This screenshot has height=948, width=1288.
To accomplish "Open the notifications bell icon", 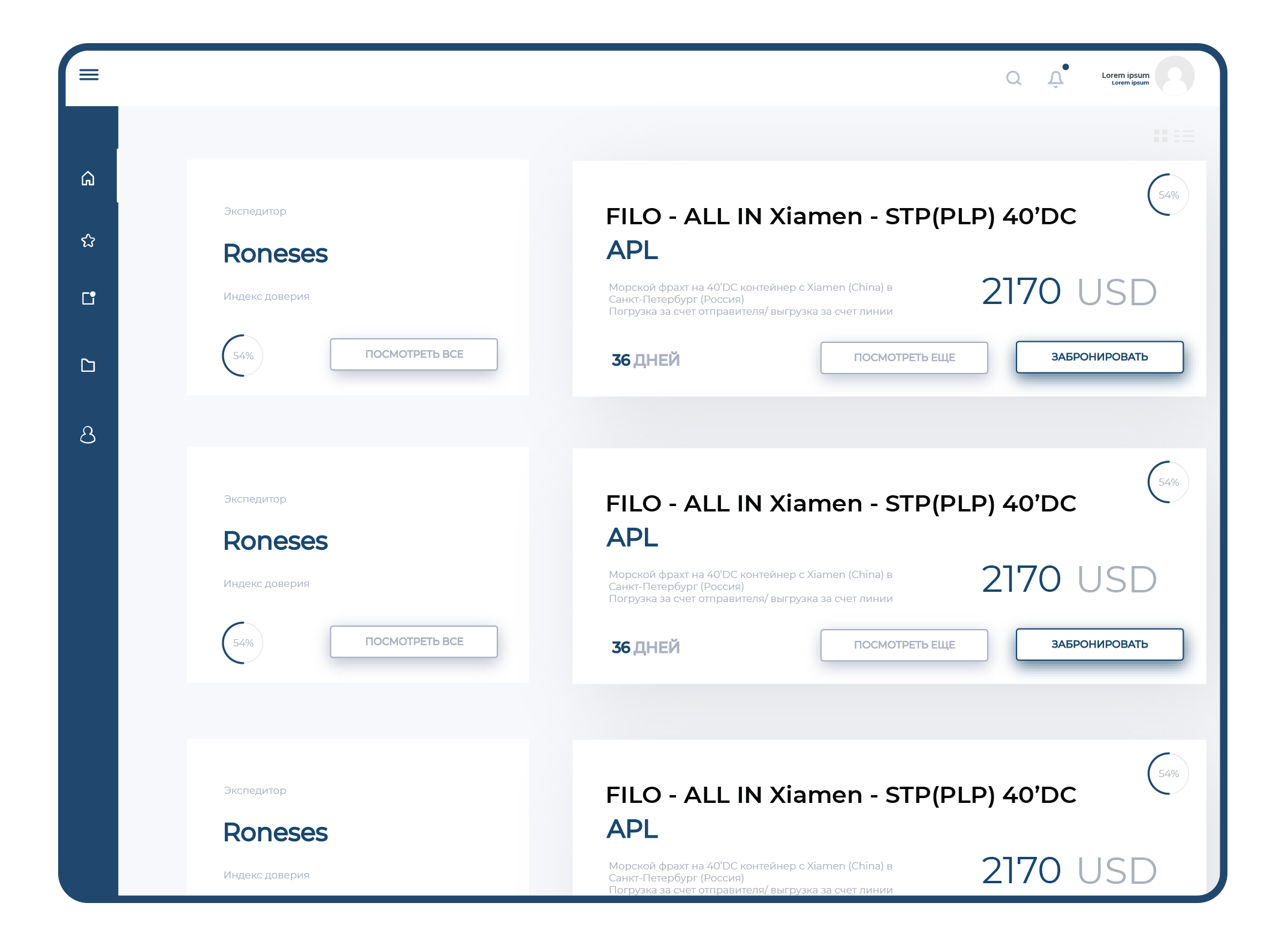I will (x=1056, y=79).
